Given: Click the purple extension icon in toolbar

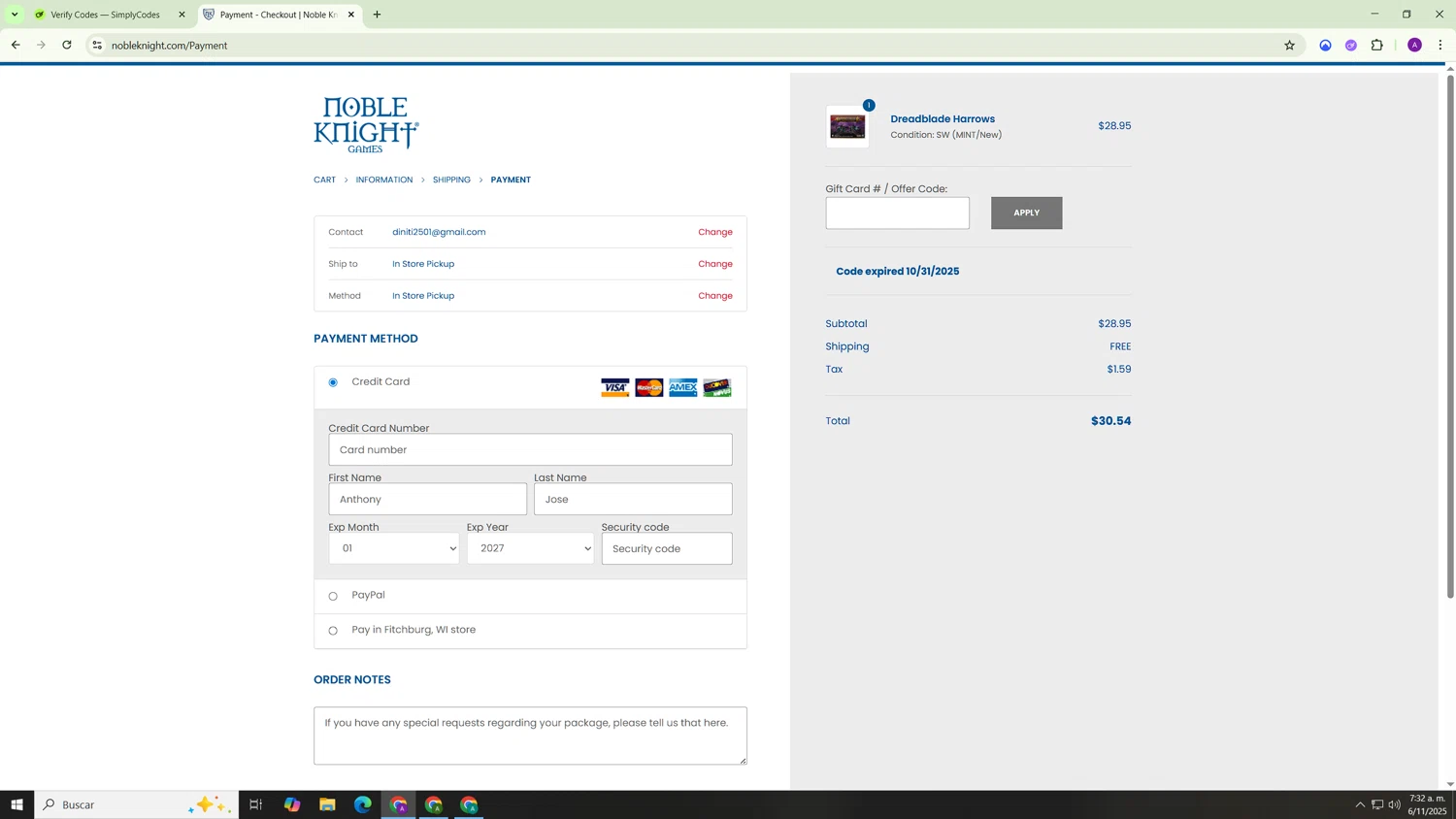Looking at the screenshot, I should (x=1351, y=45).
